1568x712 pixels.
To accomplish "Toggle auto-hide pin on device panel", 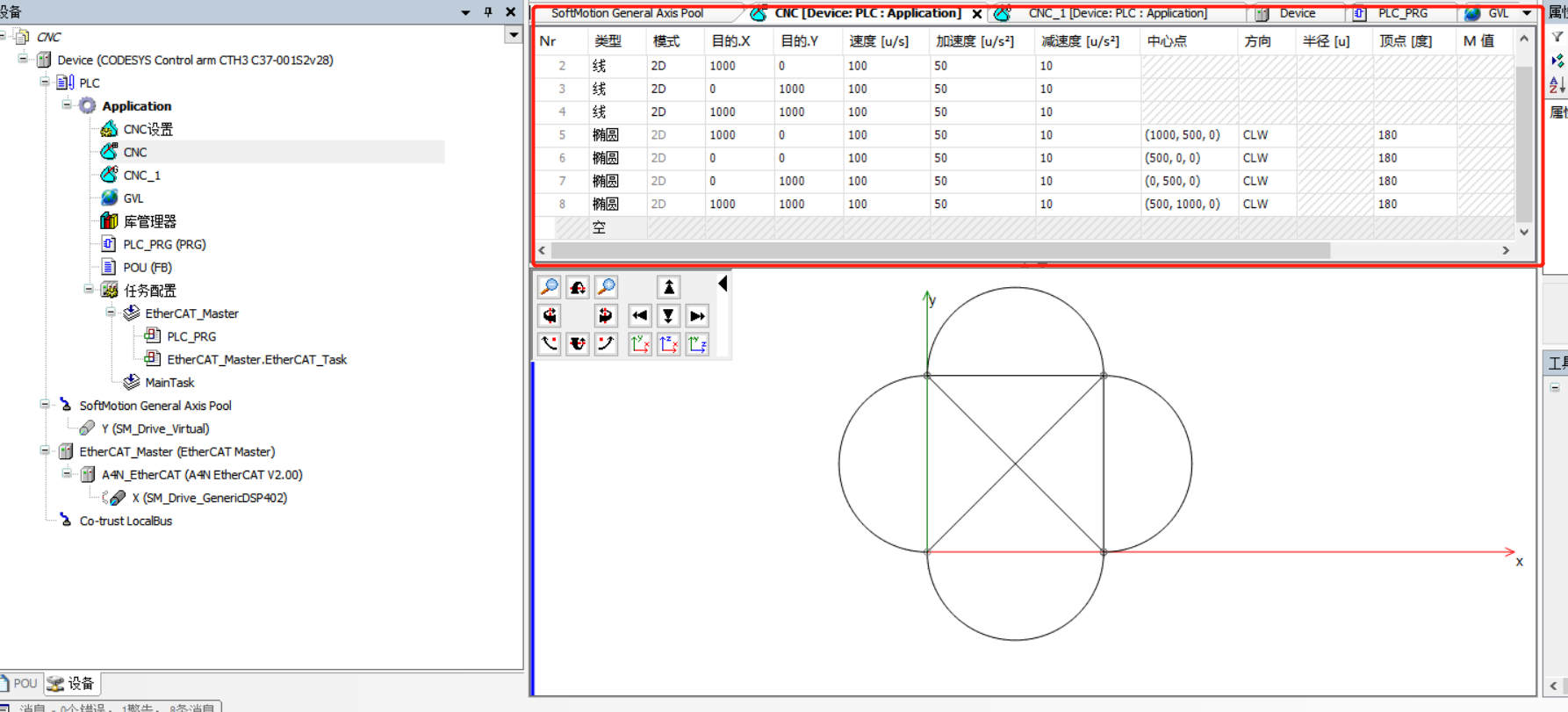I will click(488, 12).
